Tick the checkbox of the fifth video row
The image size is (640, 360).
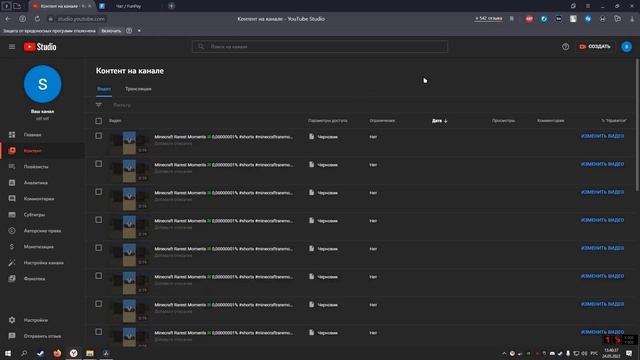[x=99, y=248]
